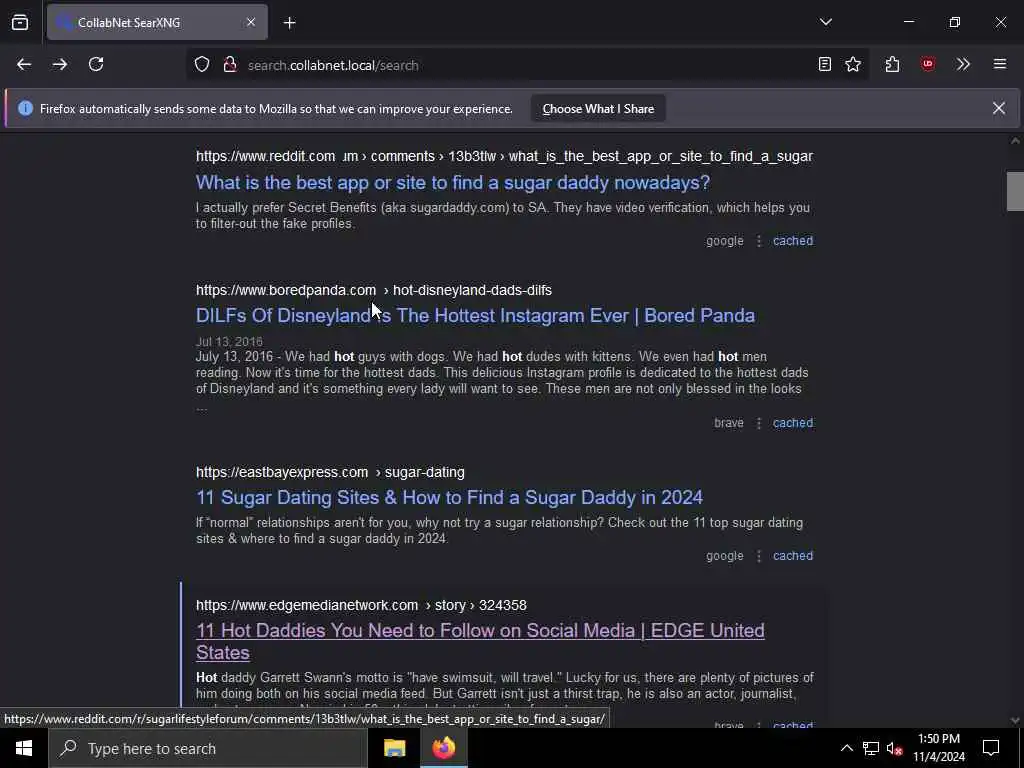The image size is (1024, 768).
Task: Click page scrollbar thumb
Action: (1015, 191)
